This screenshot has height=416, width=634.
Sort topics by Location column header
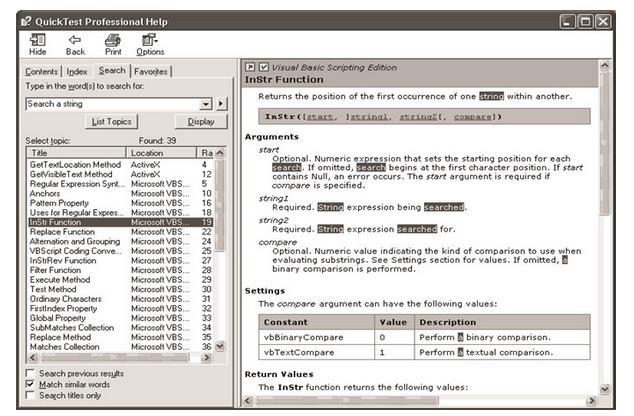tap(161, 153)
